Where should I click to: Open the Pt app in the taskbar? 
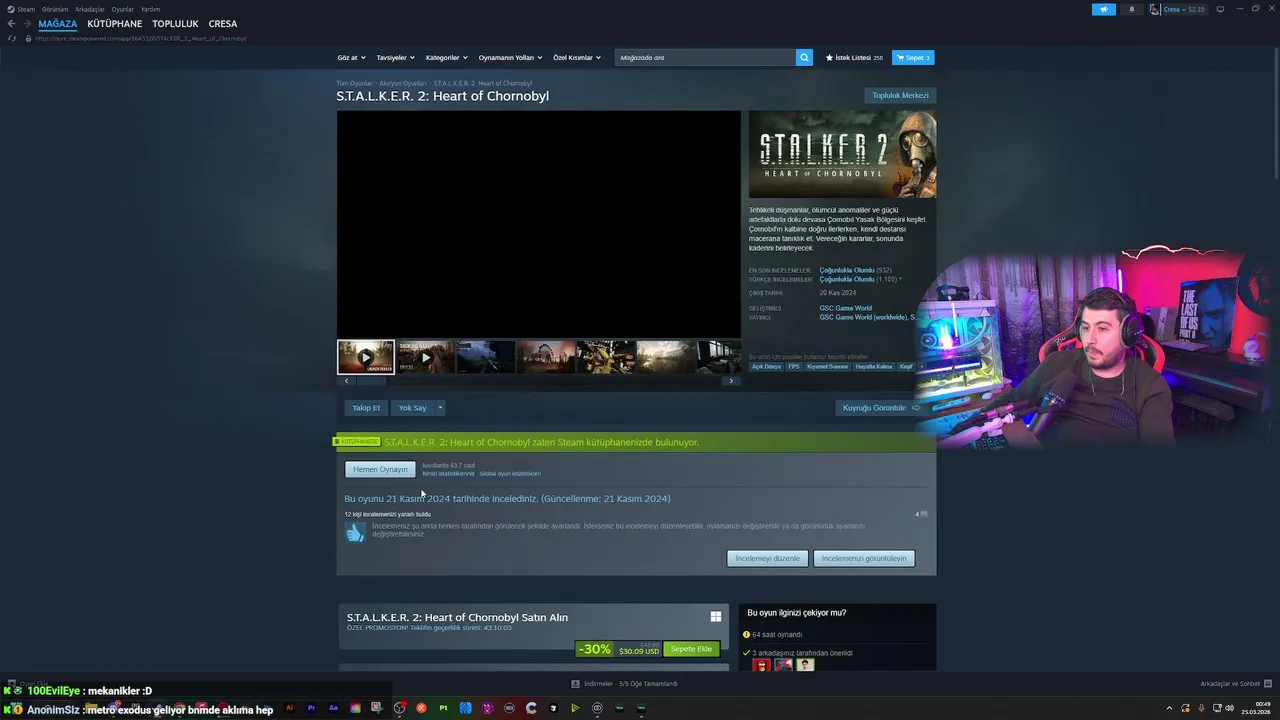[443, 708]
